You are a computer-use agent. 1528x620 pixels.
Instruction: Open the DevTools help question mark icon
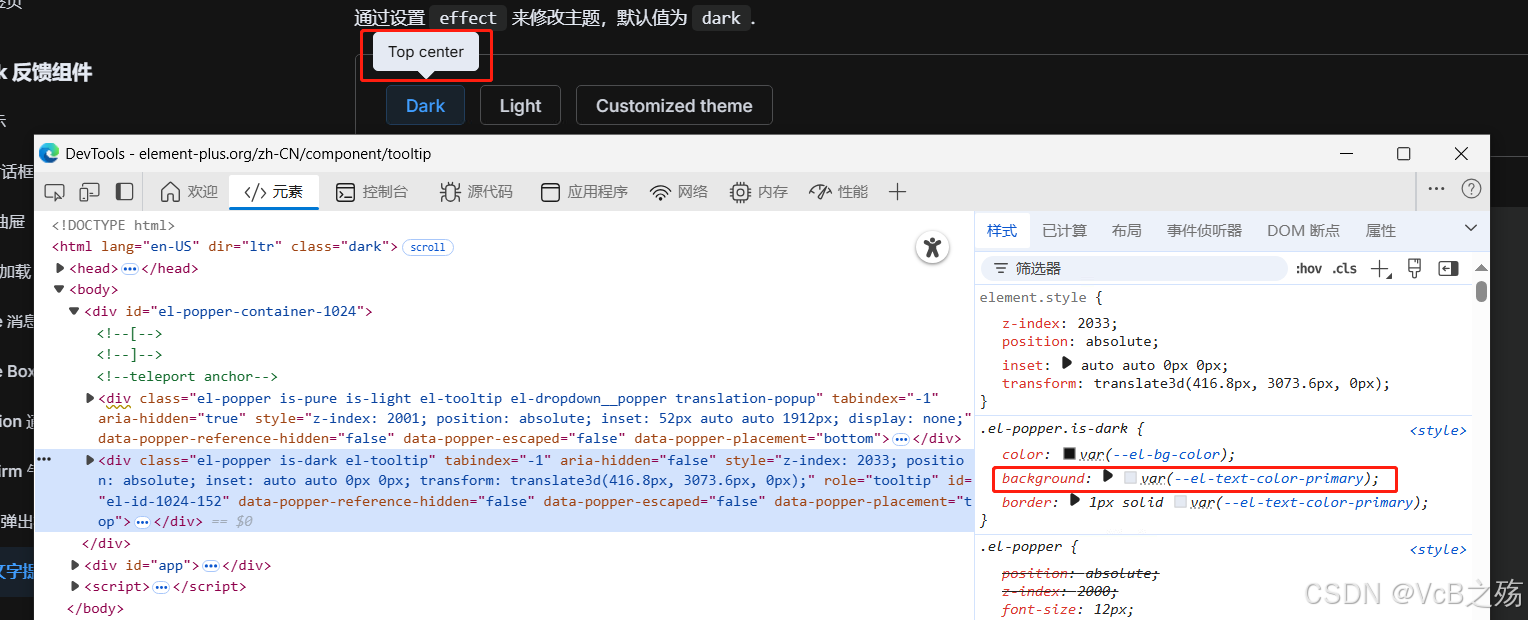(1470, 189)
